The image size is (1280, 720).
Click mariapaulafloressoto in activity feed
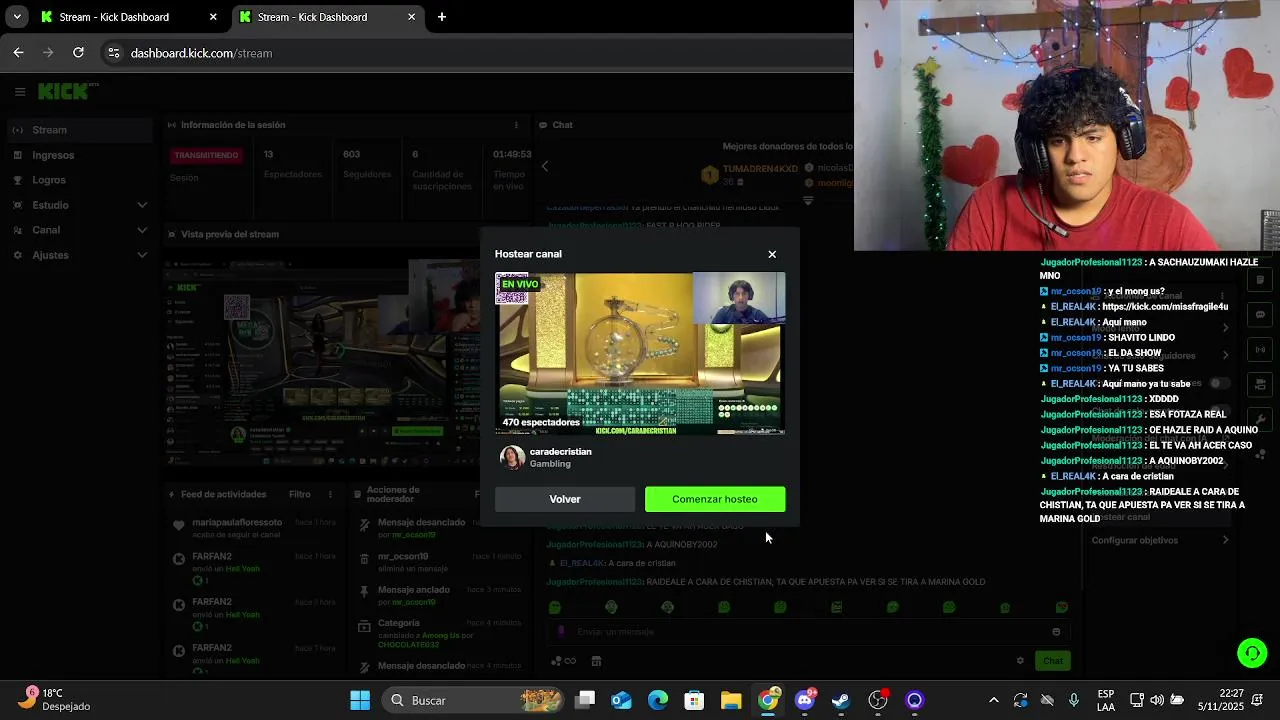tap(237, 522)
